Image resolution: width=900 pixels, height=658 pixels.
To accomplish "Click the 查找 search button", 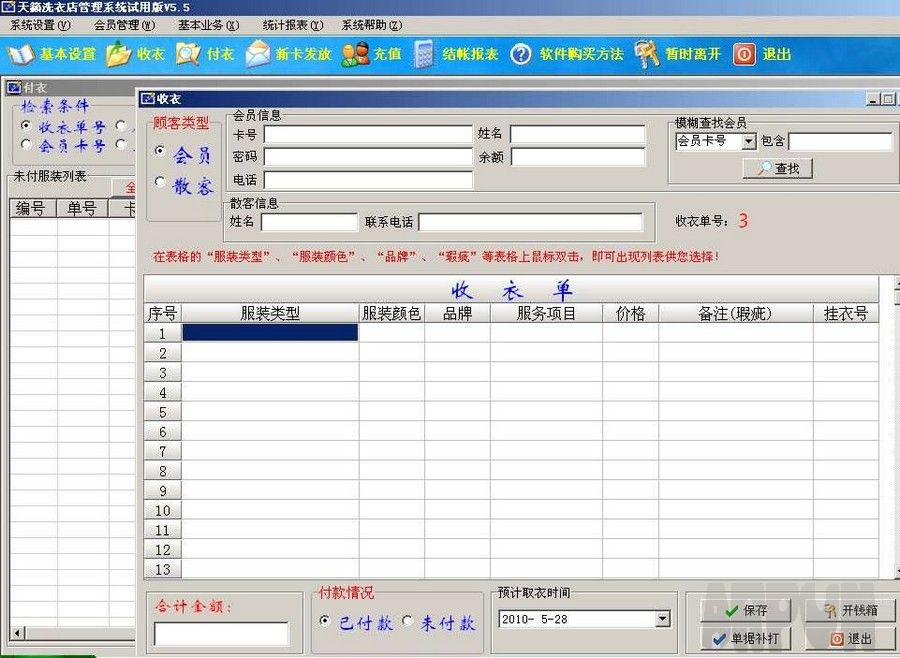I will click(777, 169).
